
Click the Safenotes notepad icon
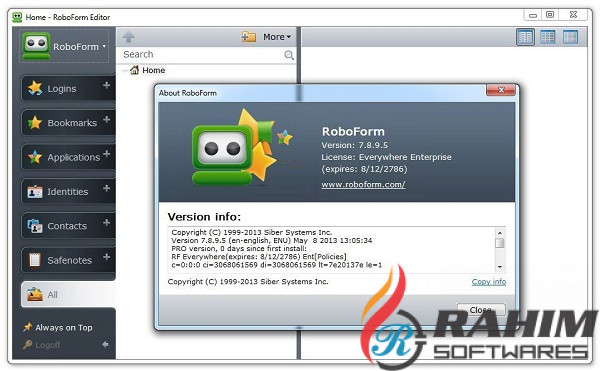(35, 260)
